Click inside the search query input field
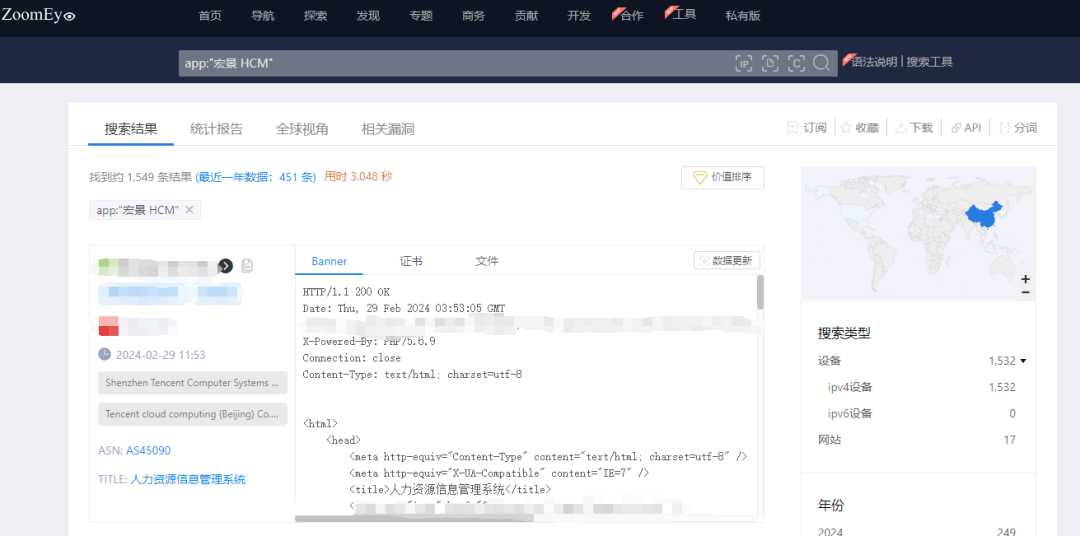The image size is (1080, 536). coord(455,63)
